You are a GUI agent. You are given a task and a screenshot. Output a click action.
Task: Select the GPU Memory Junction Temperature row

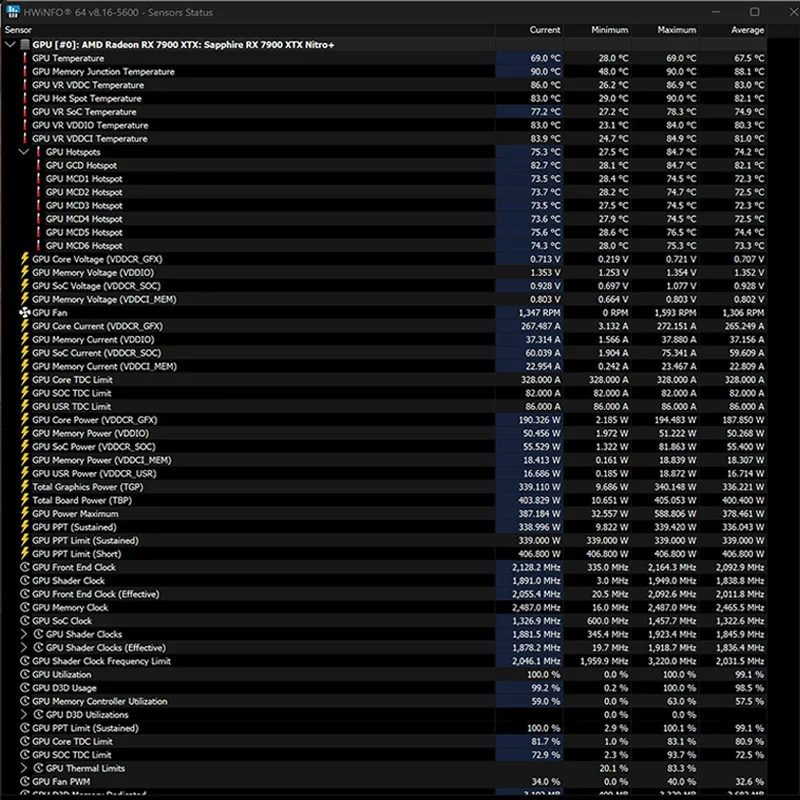(x=103, y=72)
